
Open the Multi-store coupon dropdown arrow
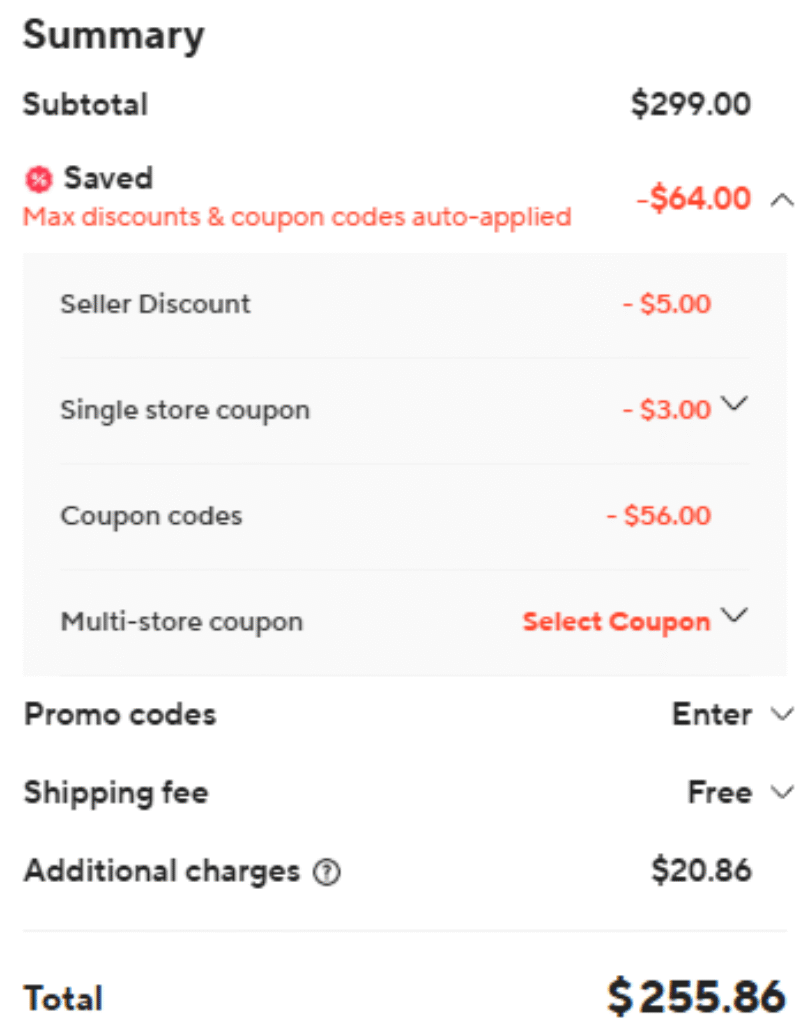pos(734,615)
